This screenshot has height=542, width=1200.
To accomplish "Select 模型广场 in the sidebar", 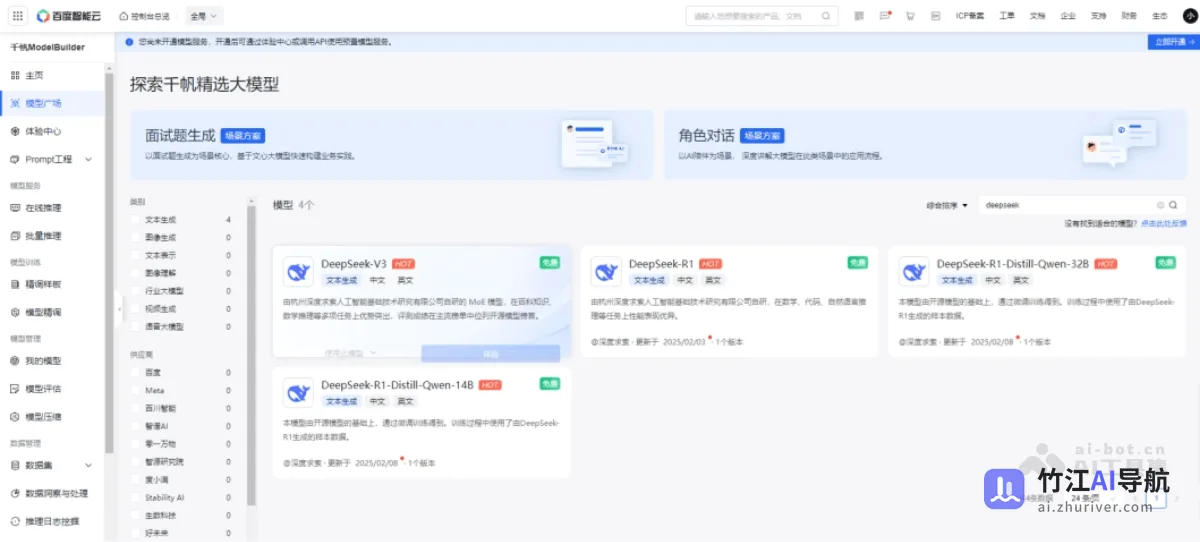I will tap(52, 103).
